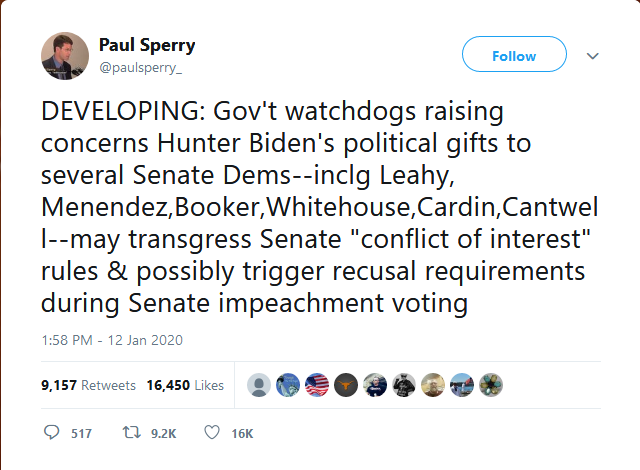Click the default gray silhouette liker avatar
This screenshot has width=640, height=470.
tap(259, 385)
